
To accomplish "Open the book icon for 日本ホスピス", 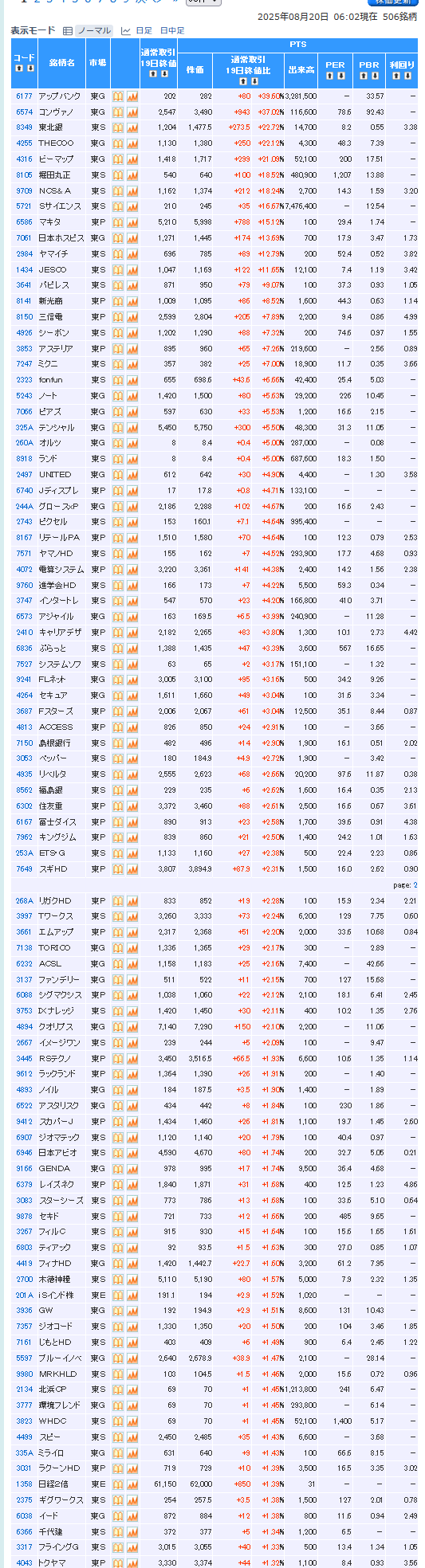I will [x=117, y=238].
